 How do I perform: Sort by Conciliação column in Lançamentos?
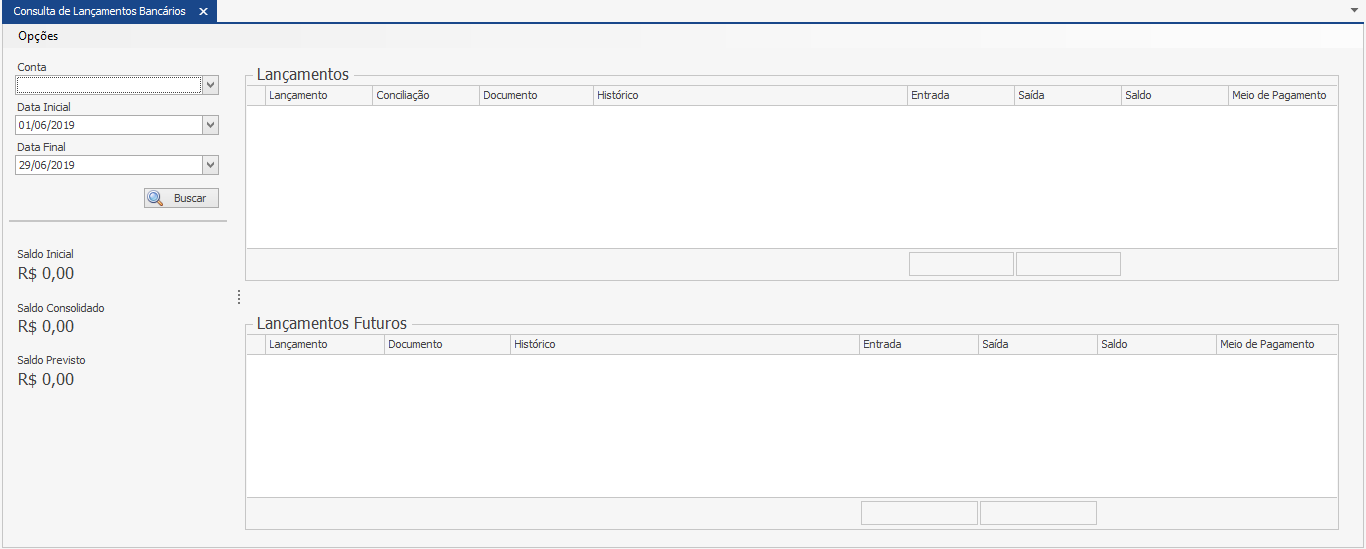tap(425, 95)
